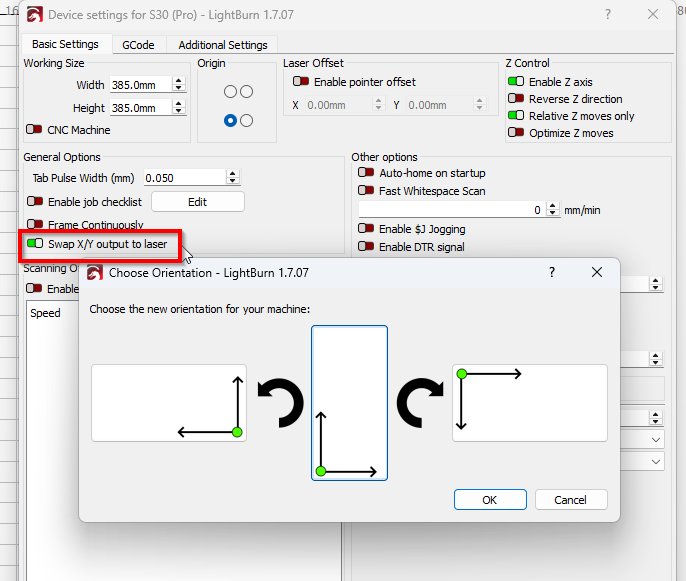
Task: Toggle Reverse Z direction switch
Action: [x=516, y=98]
